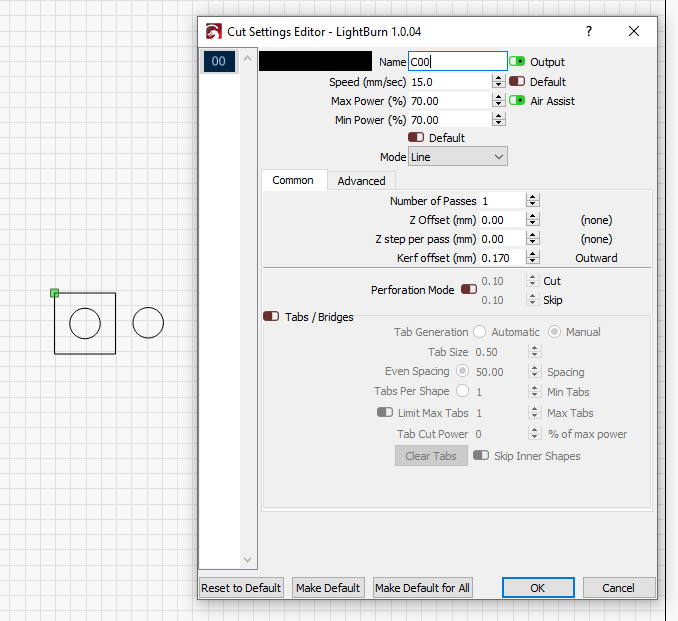Viewport: 678px width, 621px height.
Task: Click the help question mark button
Action: coord(588,31)
